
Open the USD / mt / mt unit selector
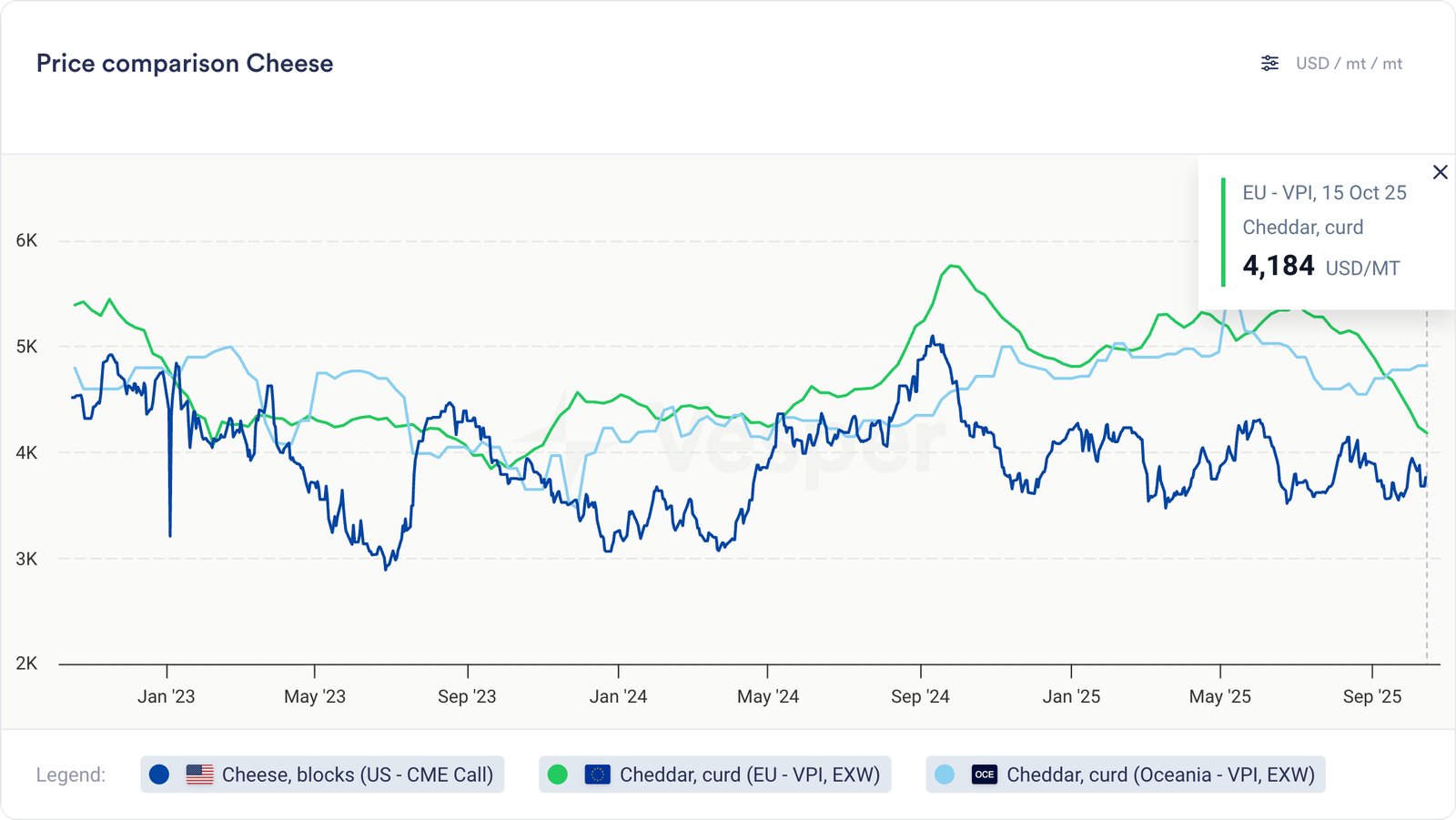1349,64
